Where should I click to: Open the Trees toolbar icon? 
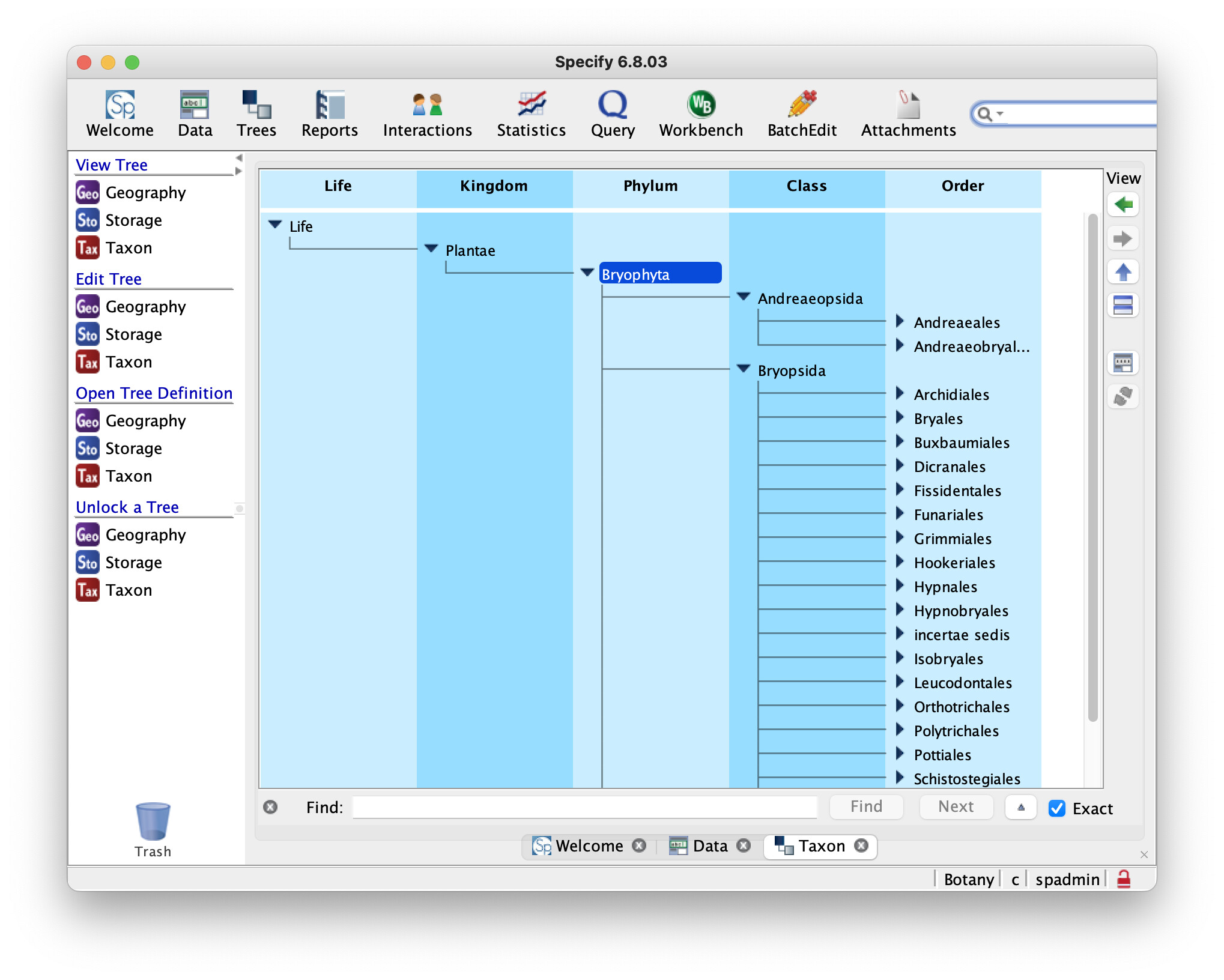point(256,114)
